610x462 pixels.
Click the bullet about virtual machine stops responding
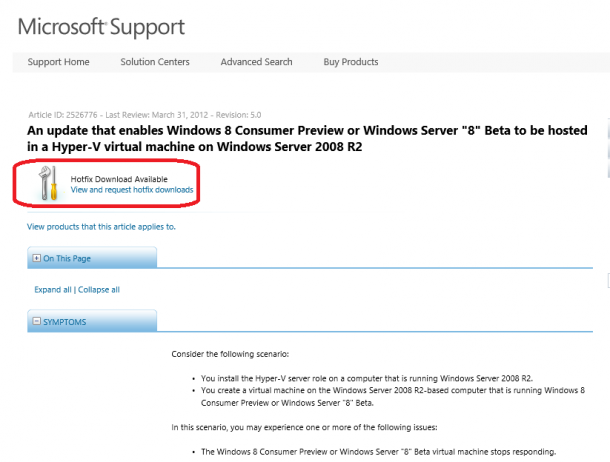(x=379, y=452)
